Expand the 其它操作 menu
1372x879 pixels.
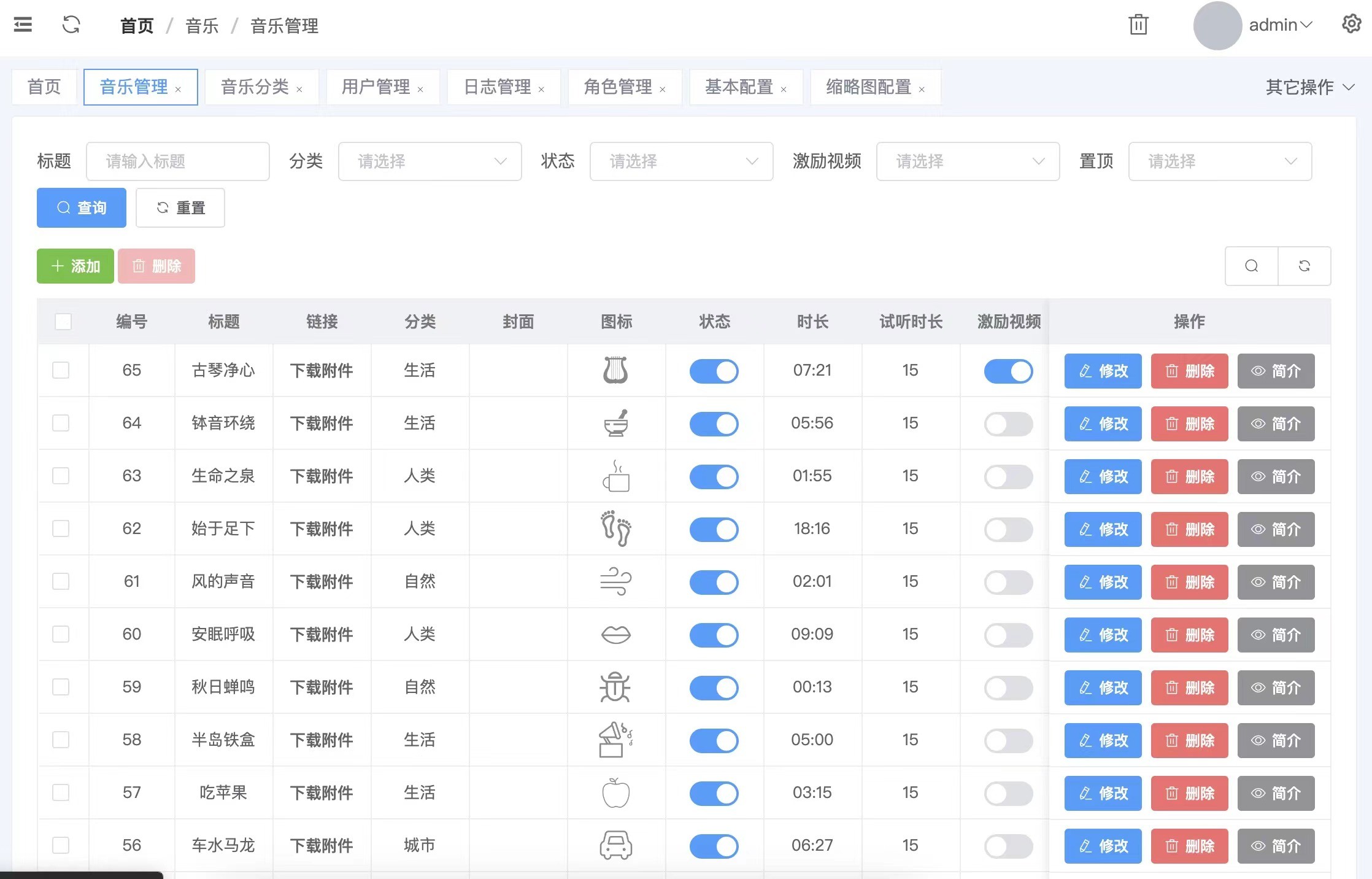point(1310,87)
